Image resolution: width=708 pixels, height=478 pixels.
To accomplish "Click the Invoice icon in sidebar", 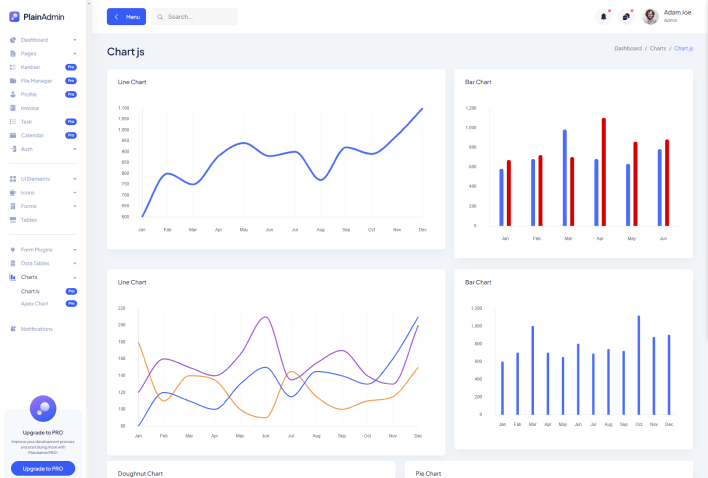I will pos(13,107).
